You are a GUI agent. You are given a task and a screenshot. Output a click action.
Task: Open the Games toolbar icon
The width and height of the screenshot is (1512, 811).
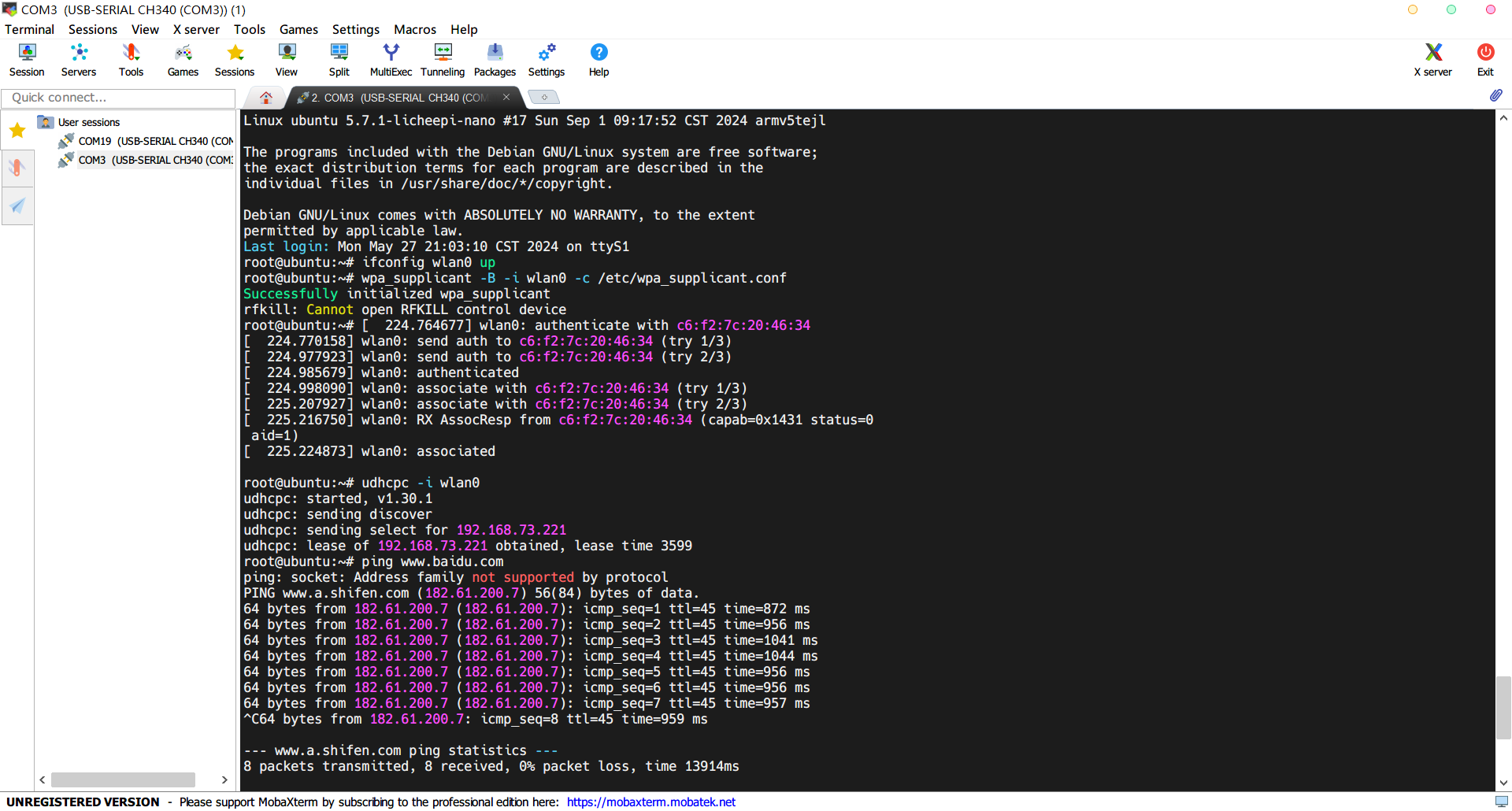pyautogui.click(x=183, y=60)
